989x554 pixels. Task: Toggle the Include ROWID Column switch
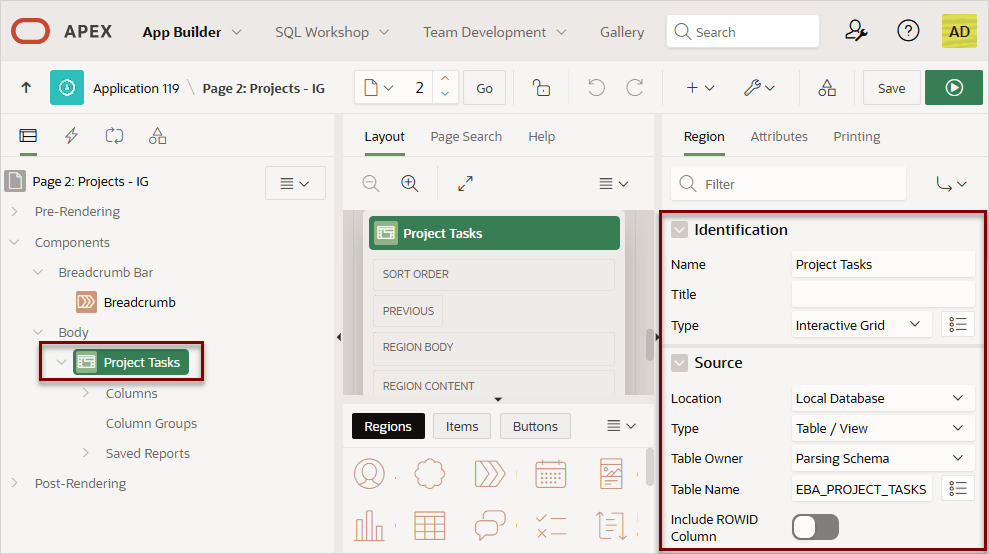[x=815, y=527]
